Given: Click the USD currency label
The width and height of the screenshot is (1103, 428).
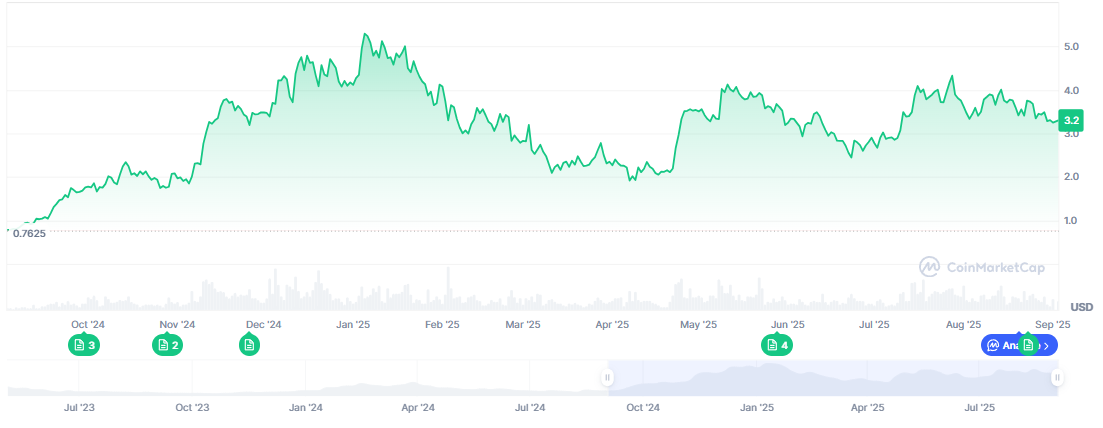Looking at the screenshot, I should (x=1082, y=306).
